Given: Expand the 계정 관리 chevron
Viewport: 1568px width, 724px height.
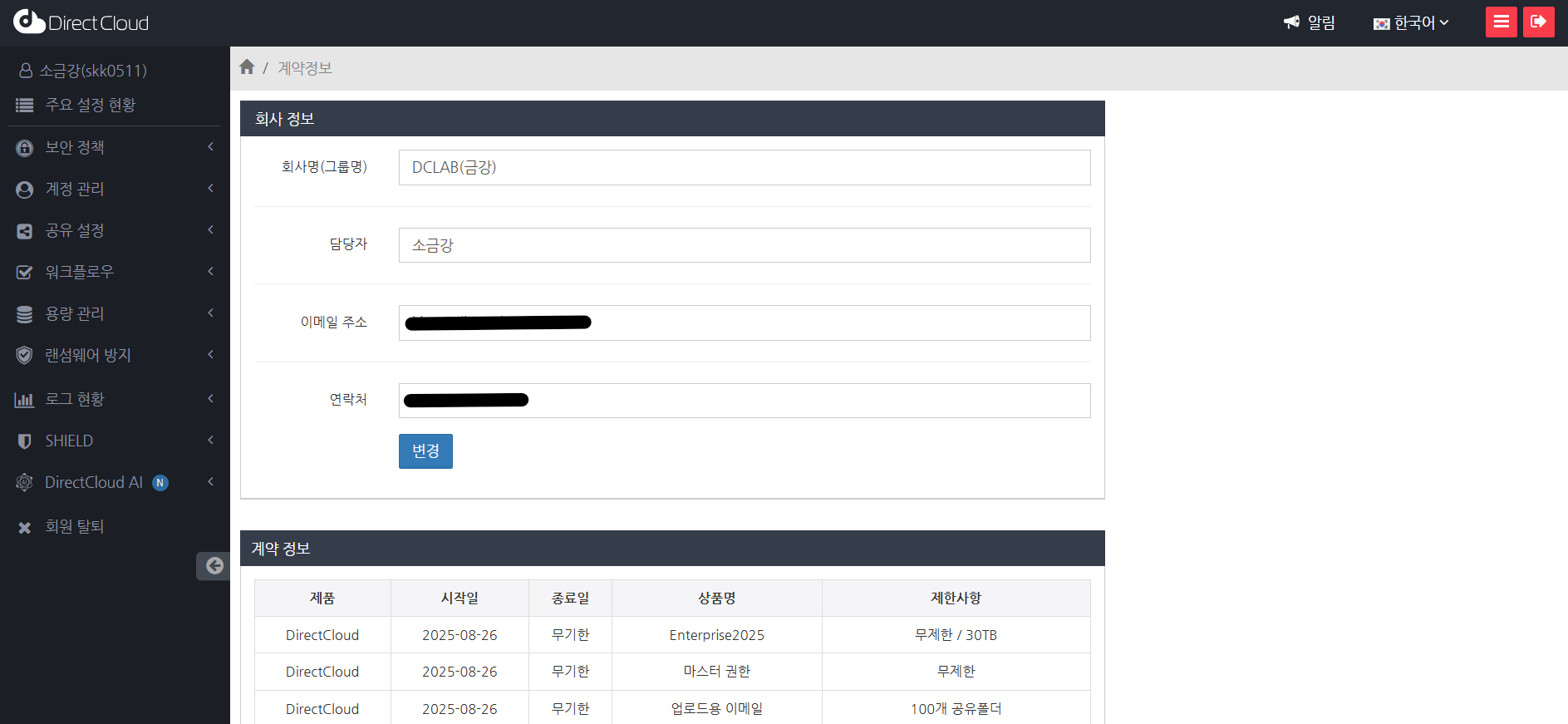Looking at the screenshot, I should click(211, 189).
